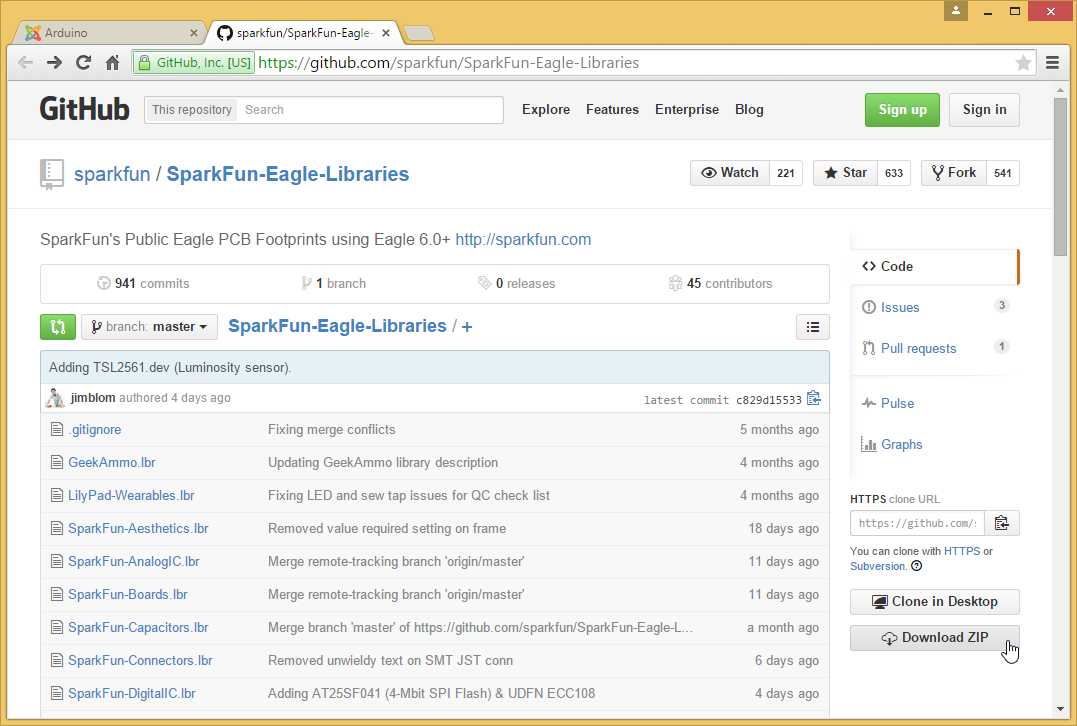Click the clone help question mark icon
The height and width of the screenshot is (726, 1077).
[x=917, y=566]
